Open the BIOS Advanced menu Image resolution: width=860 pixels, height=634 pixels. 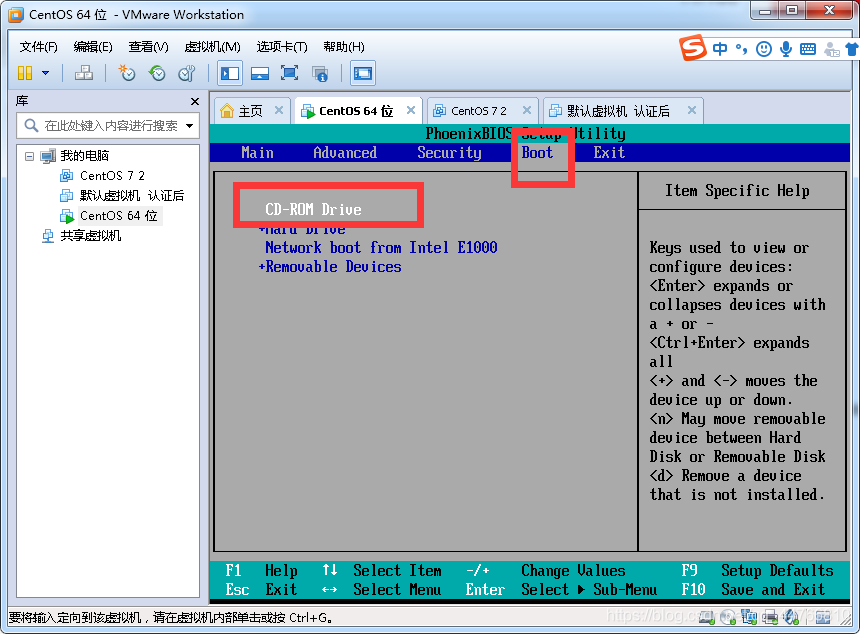345,152
